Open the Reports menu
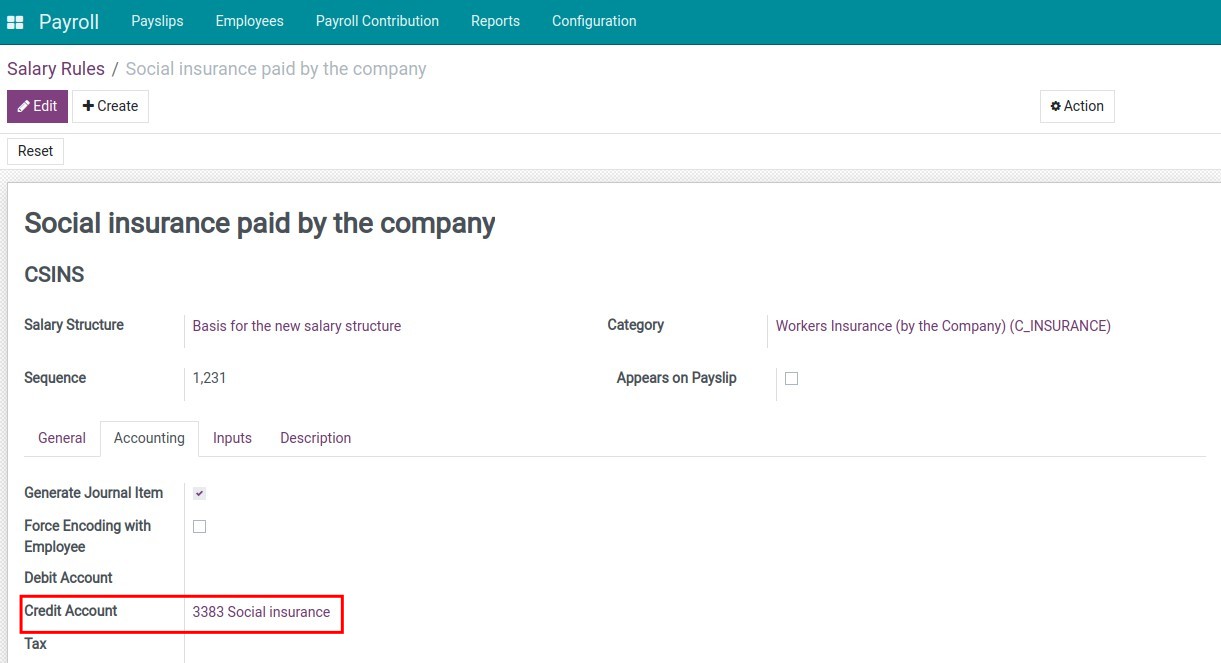Viewport: 1221px width, 663px height. click(x=495, y=21)
